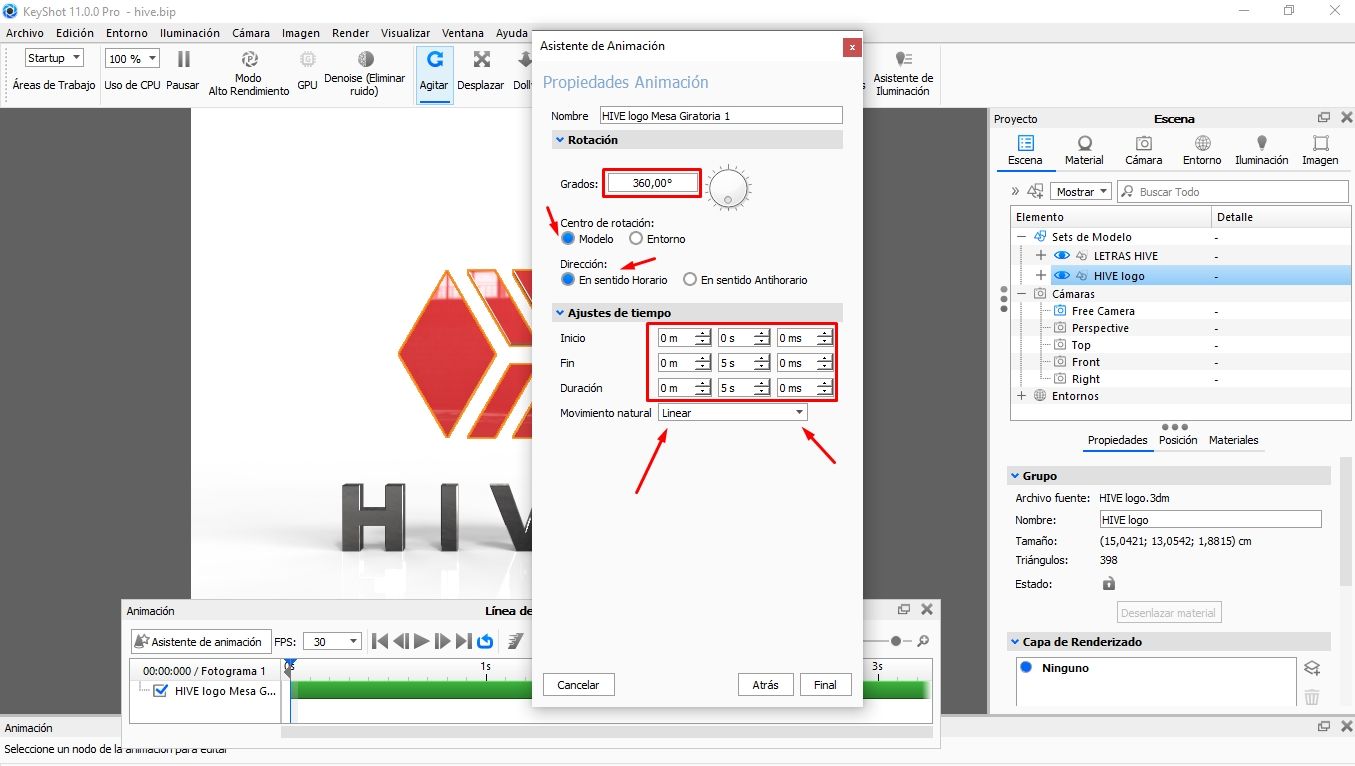Open the Movimiento natural Linear dropdown
The image size is (1355, 766).
coord(733,413)
